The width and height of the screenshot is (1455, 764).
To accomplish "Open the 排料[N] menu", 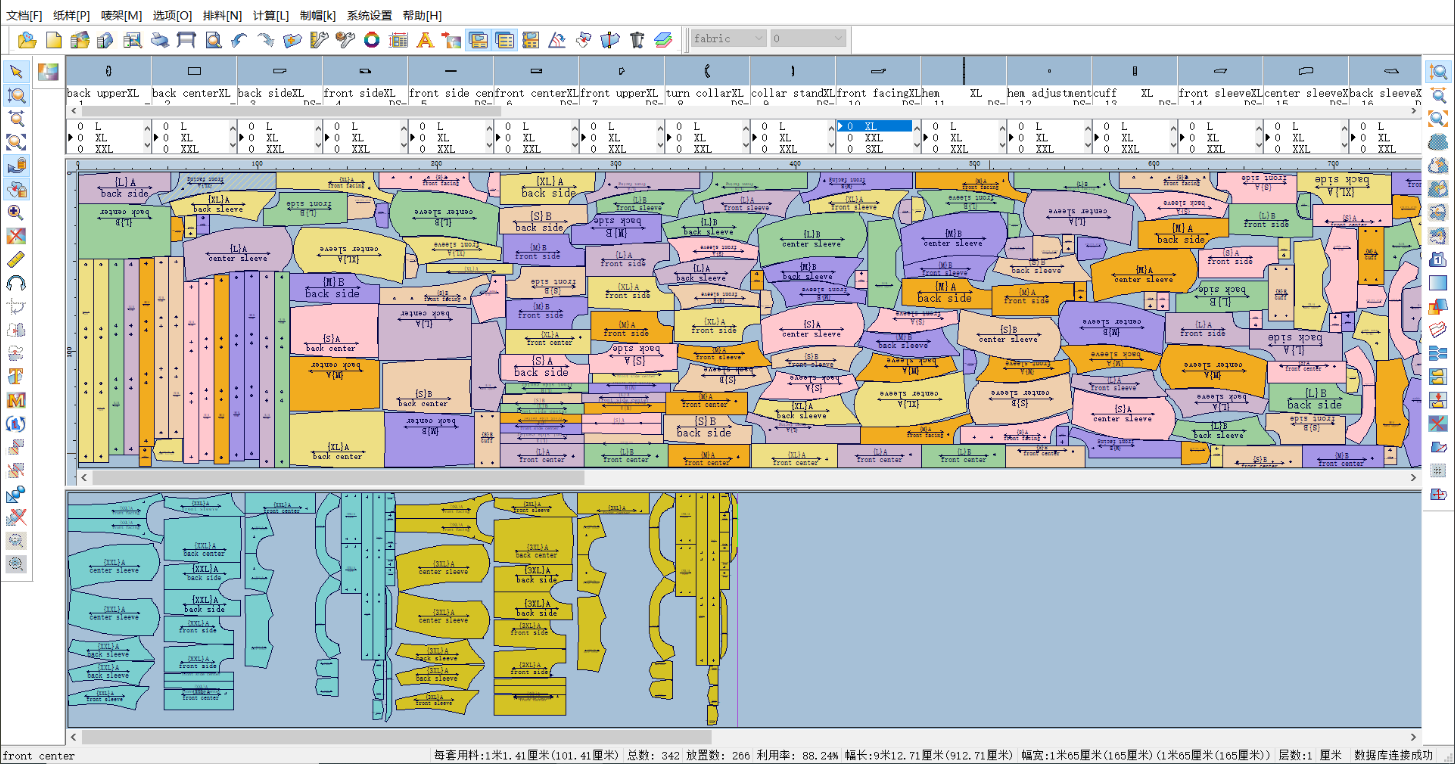I will tap(222, 16).
